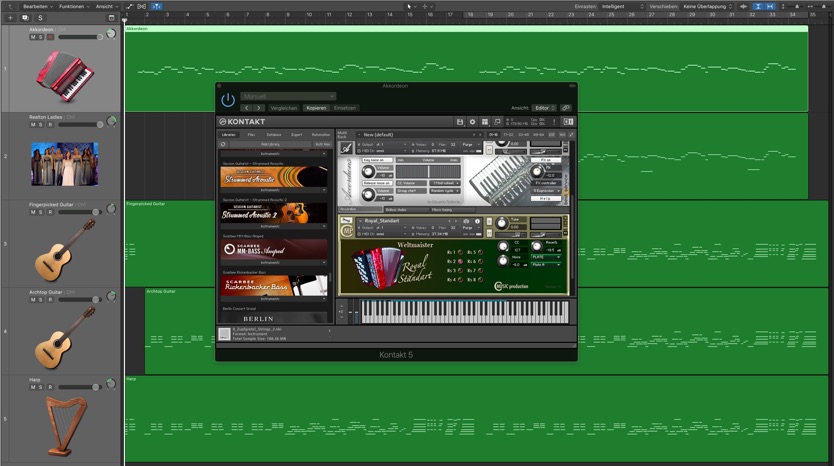Click the Royal_Standart snapshot camera icon
The image size is (834, 466).
(466, 221)
